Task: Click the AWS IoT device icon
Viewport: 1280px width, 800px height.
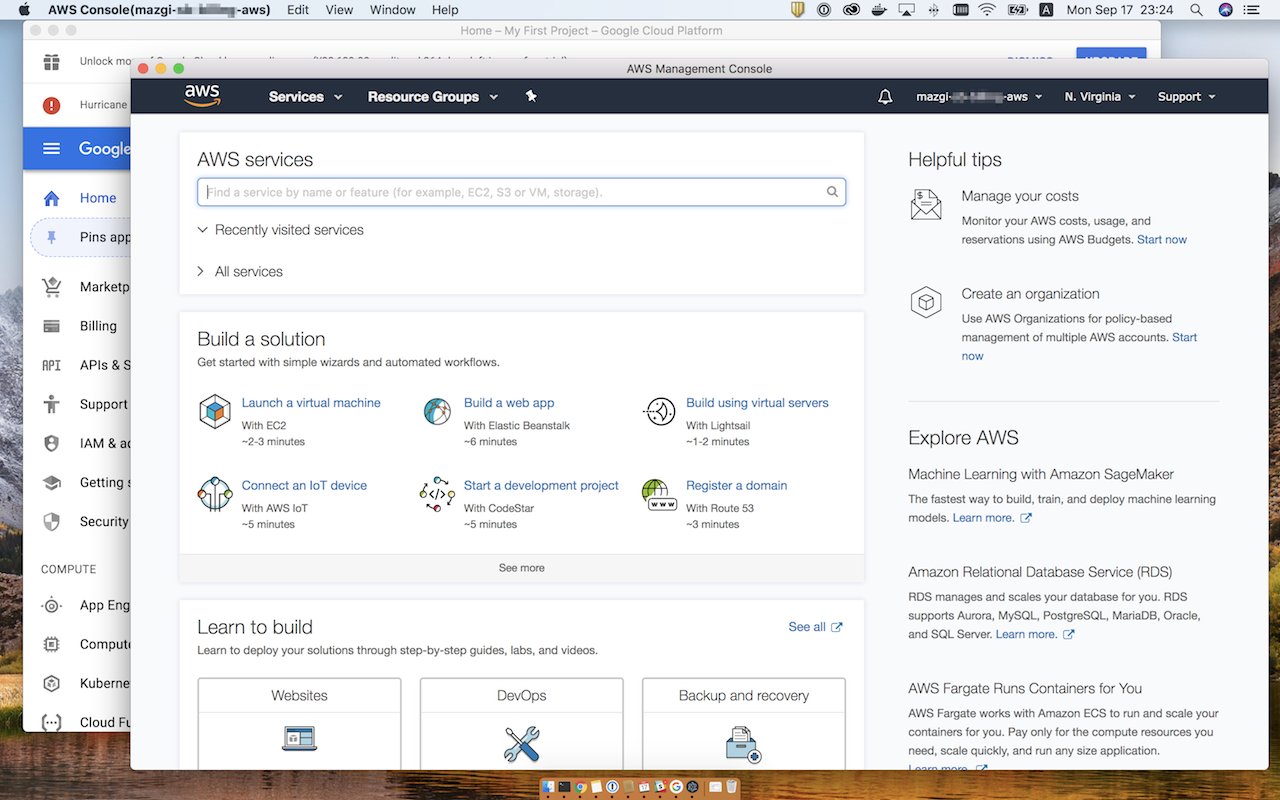Action: pos(215,494)
